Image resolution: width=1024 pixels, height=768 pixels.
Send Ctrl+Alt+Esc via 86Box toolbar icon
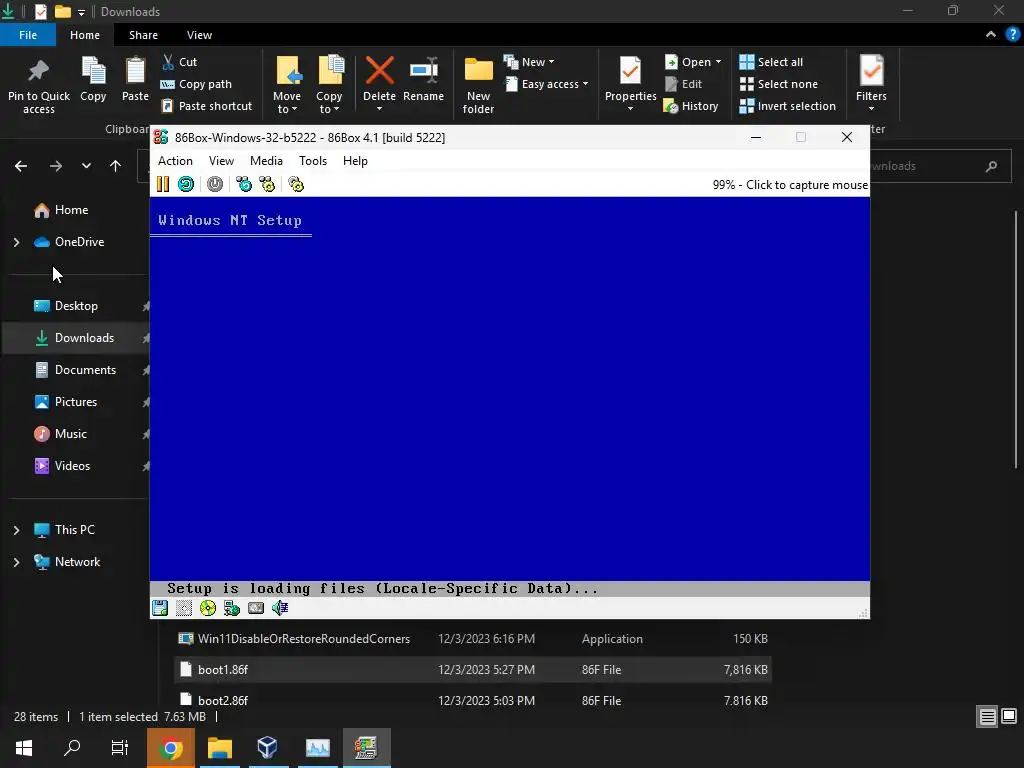click(267, 184)
